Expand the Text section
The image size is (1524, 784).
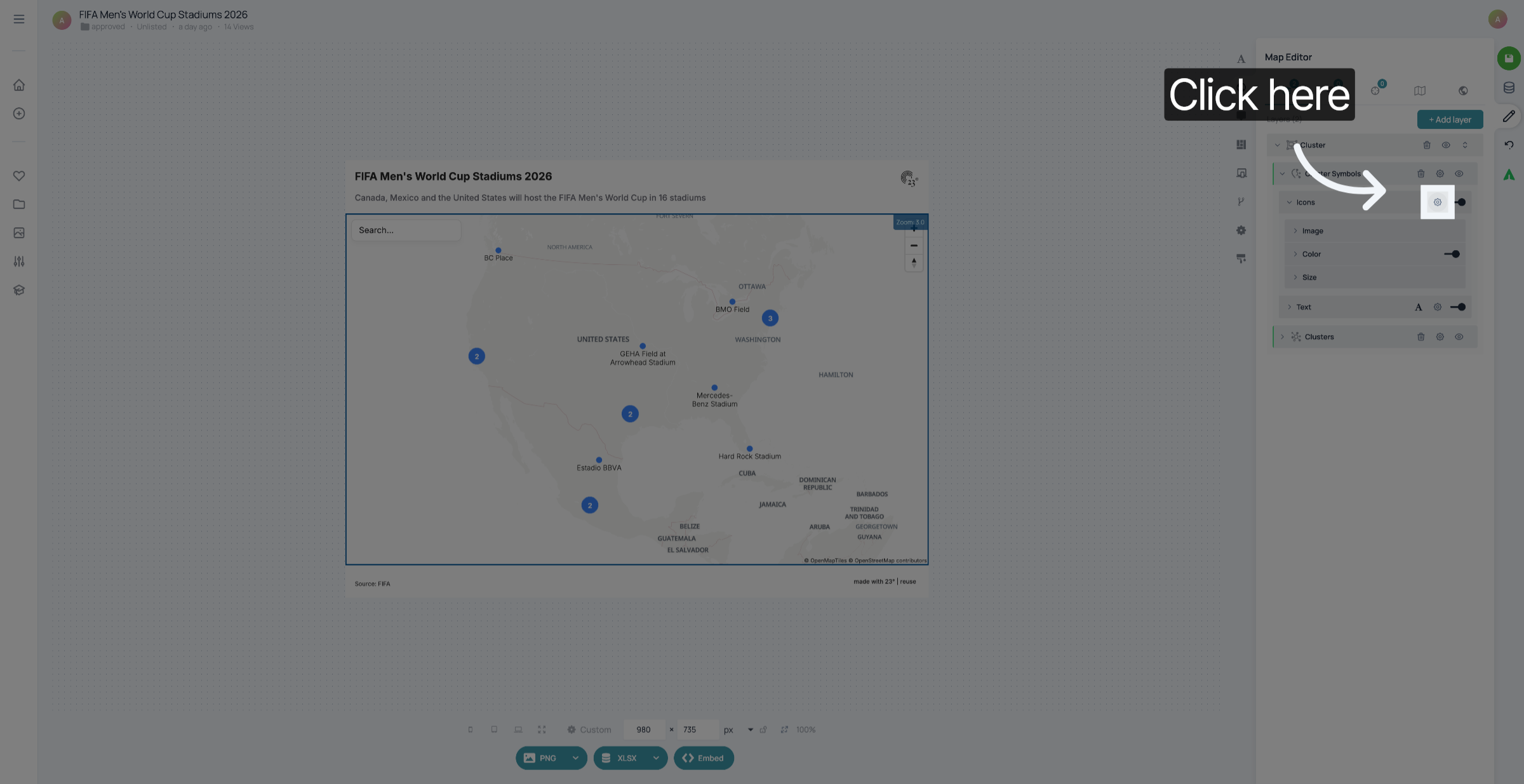click(1289, 307)
